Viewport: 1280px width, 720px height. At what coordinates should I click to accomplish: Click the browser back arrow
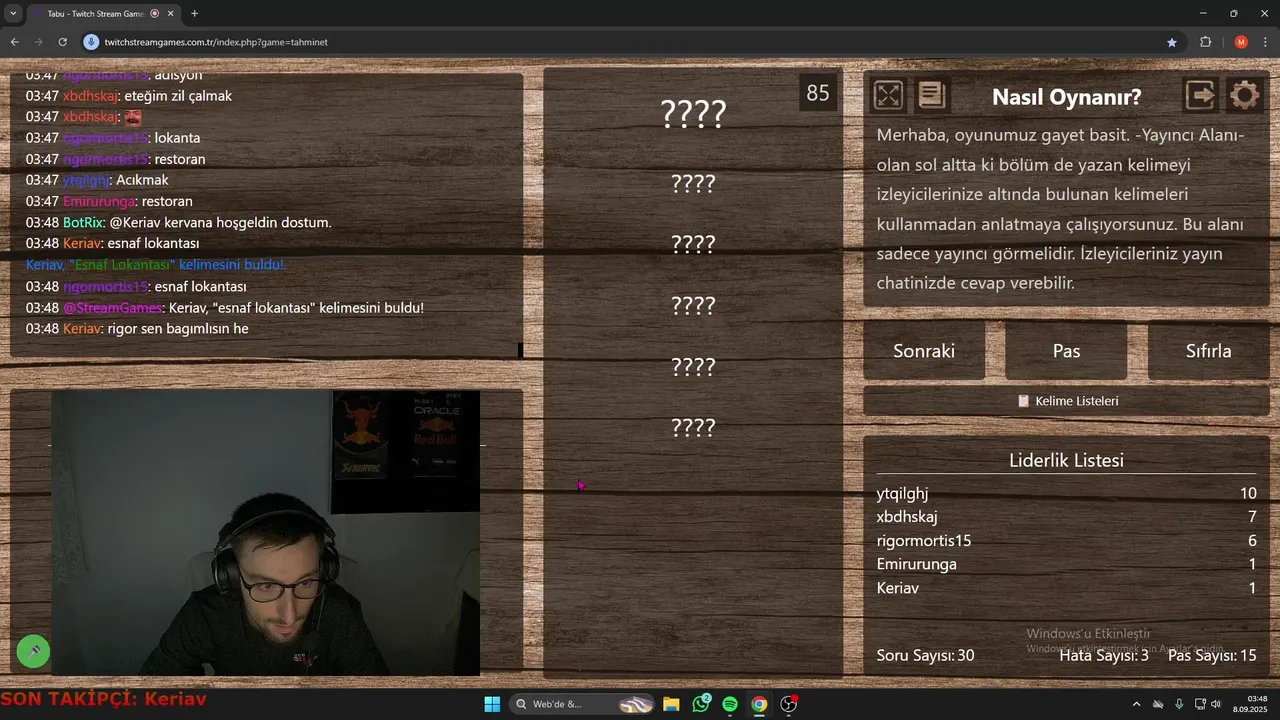[14, 42]
